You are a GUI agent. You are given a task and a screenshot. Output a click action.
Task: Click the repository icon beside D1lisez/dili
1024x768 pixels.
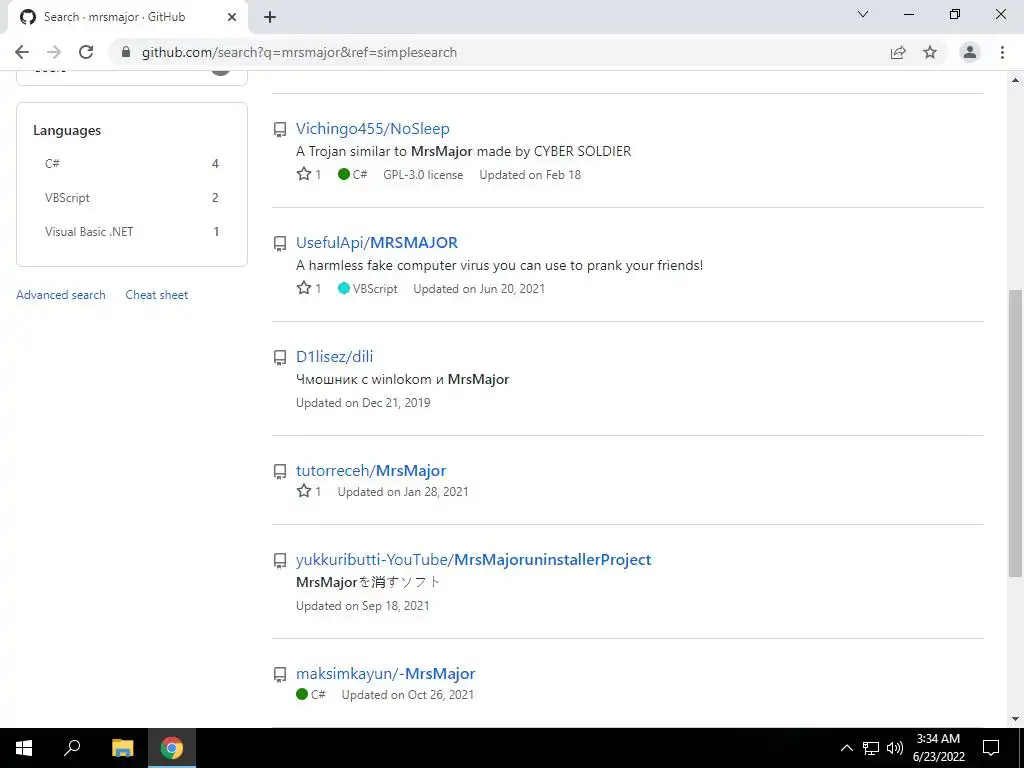pyautogui.click(x=280, y=357)
